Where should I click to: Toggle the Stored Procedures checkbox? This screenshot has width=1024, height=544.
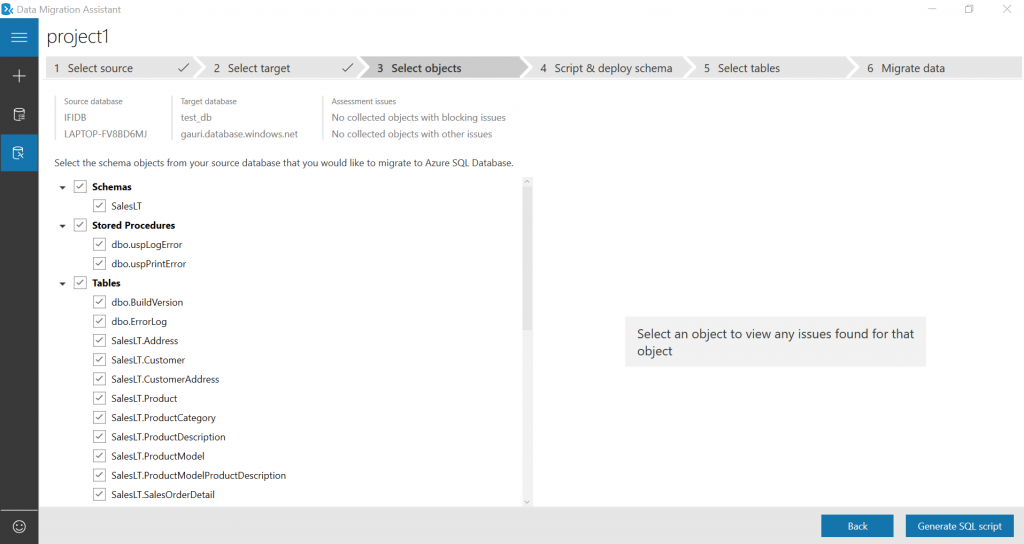[x=80, y=225]
